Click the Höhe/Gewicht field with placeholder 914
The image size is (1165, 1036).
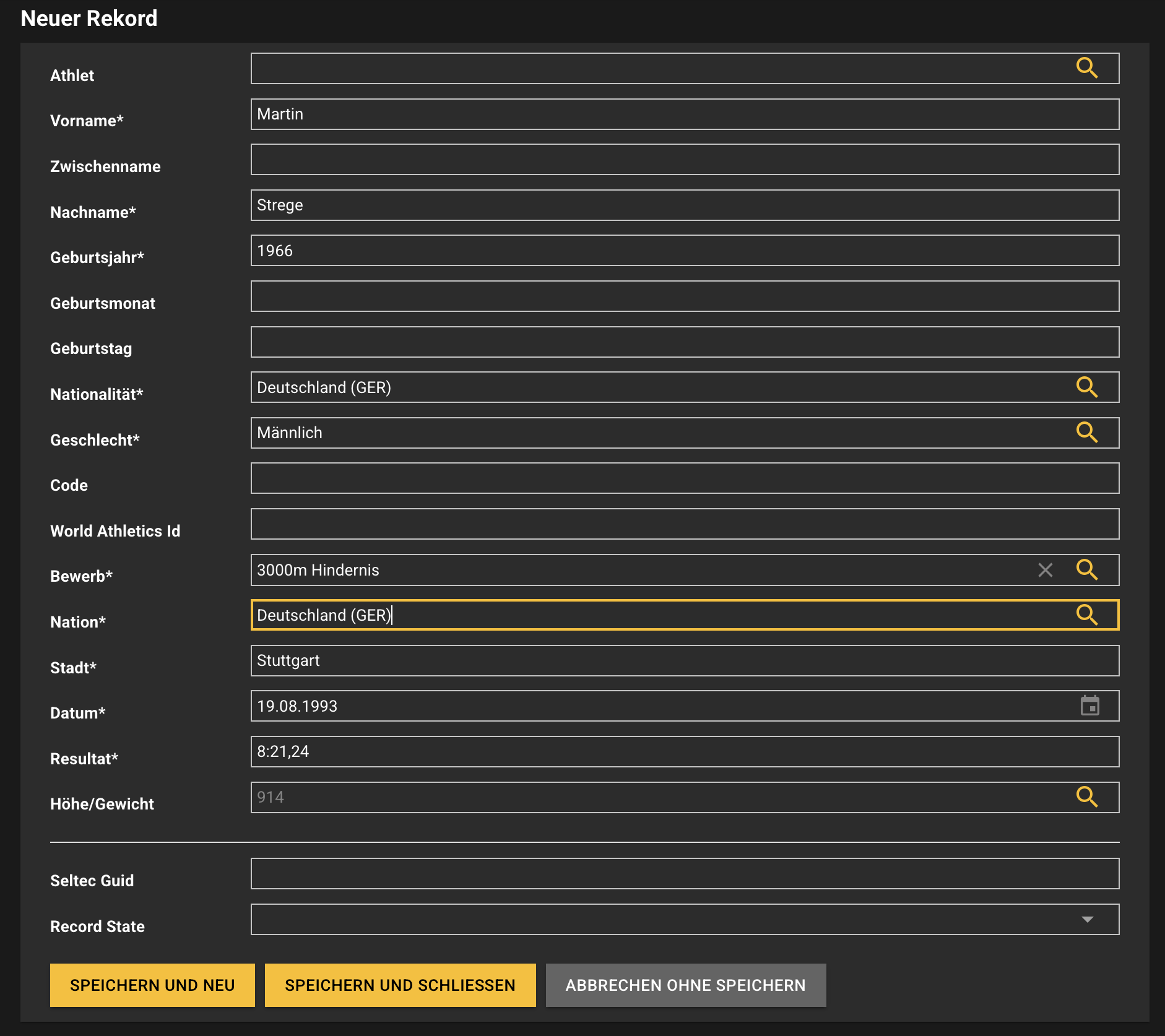685,798
